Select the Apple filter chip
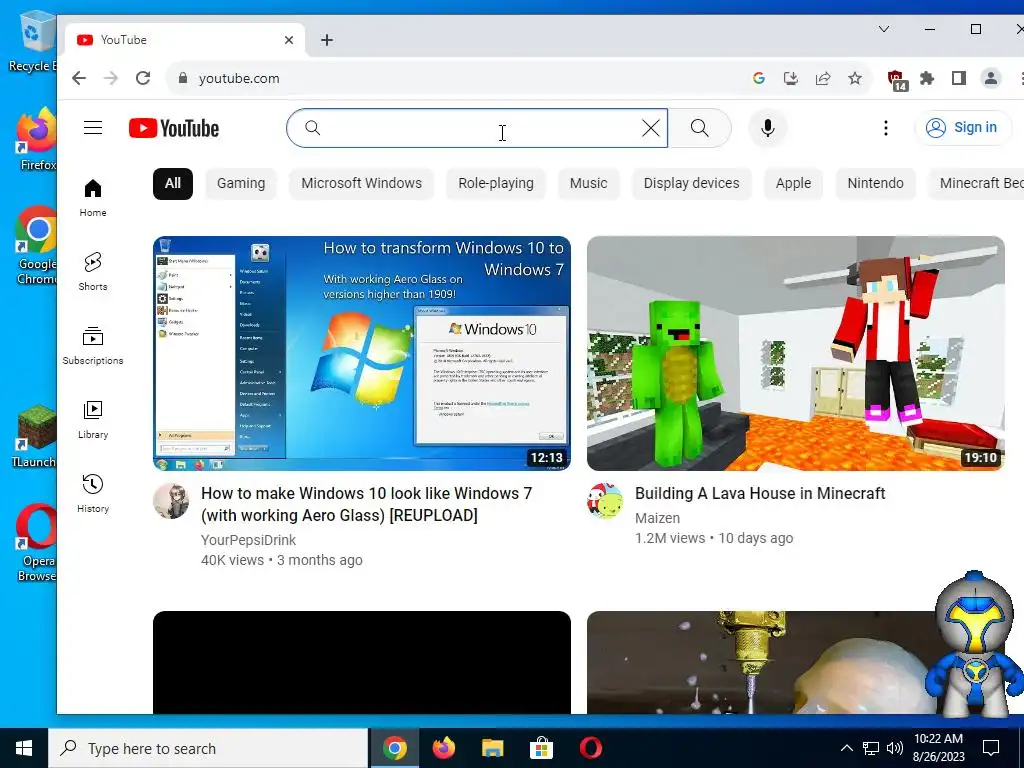The image size is (1024, 768). click(x=793, y=184)
